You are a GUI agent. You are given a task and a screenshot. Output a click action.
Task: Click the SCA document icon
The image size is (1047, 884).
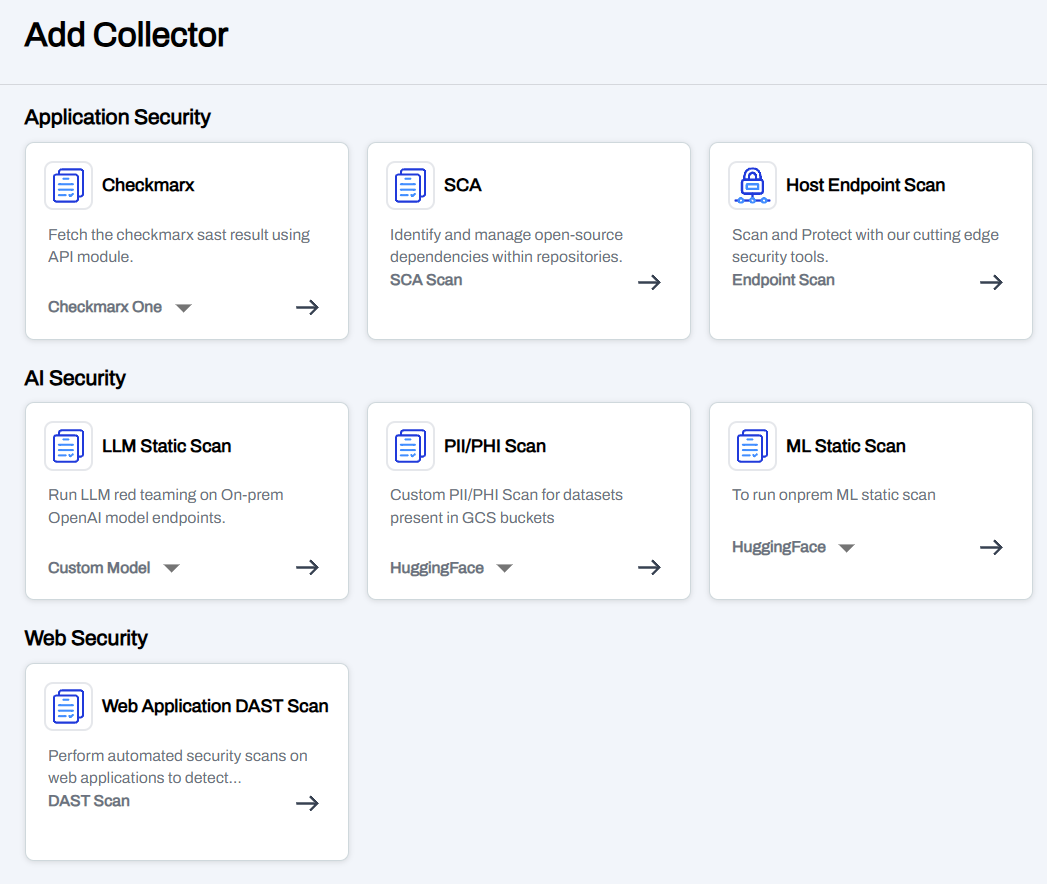point(410,186)
